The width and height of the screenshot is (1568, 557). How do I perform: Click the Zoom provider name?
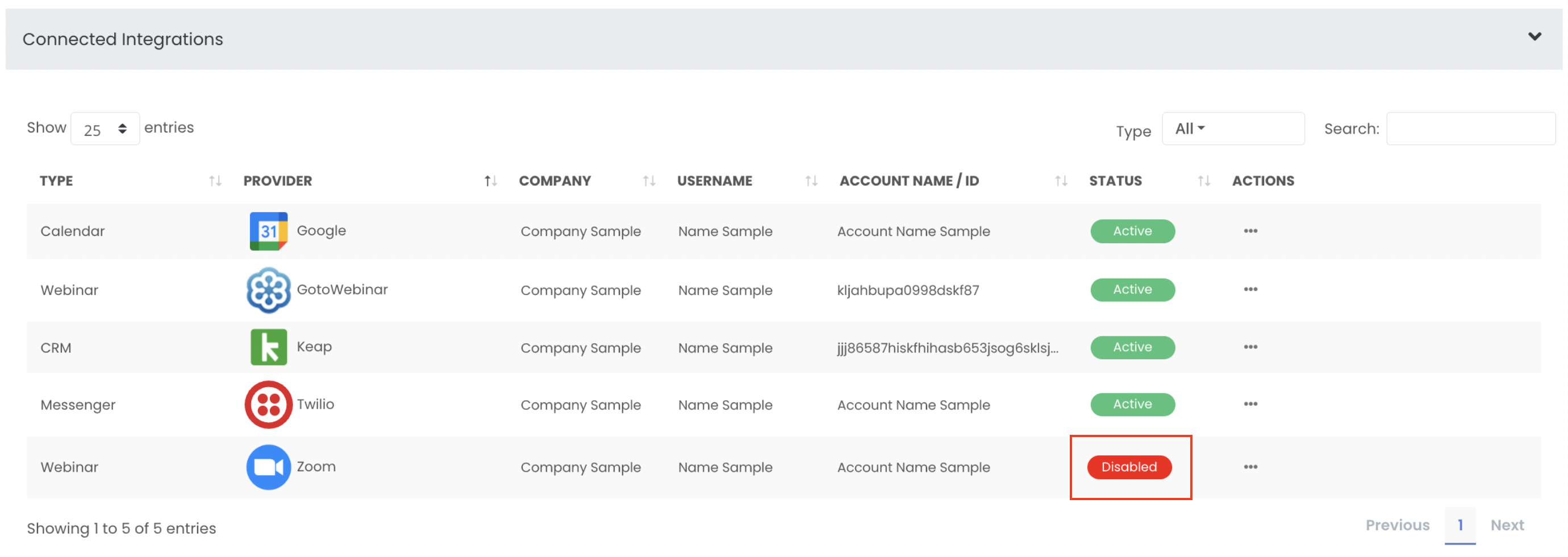[316, 467]
